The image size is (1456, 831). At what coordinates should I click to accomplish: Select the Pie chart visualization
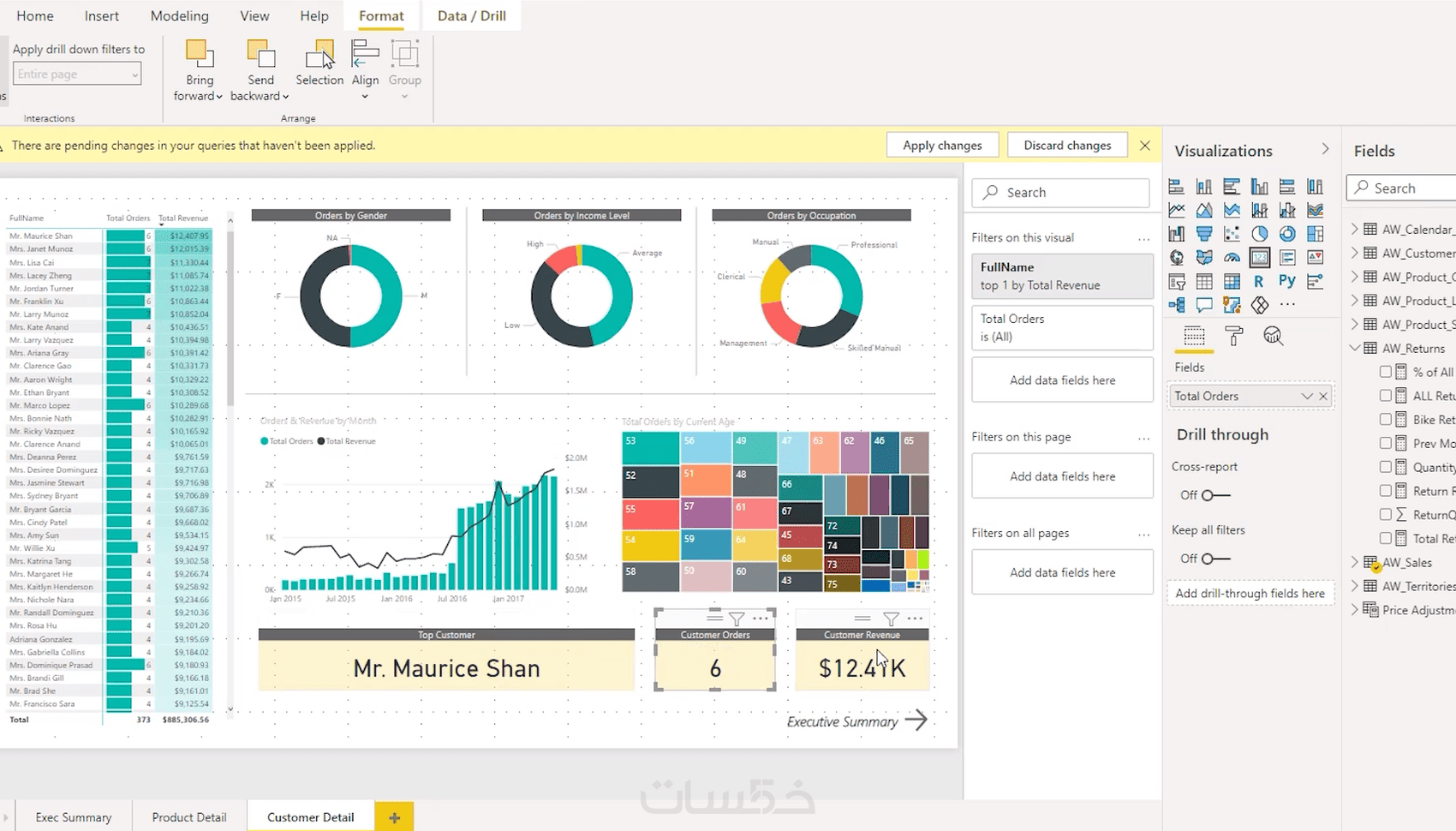(1259, 233)
